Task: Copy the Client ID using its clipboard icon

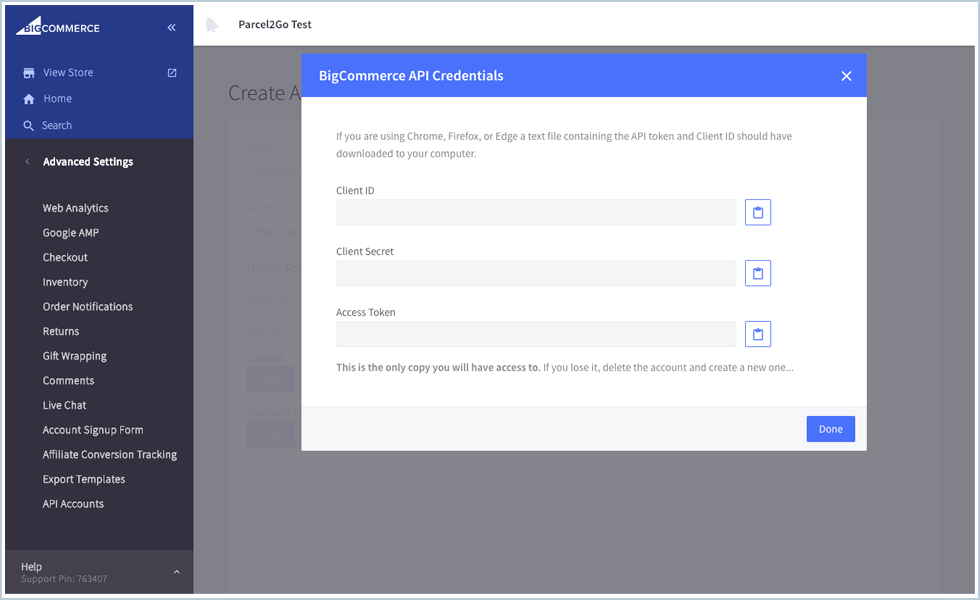Action: pyautogui.click(x=757, y=211)
